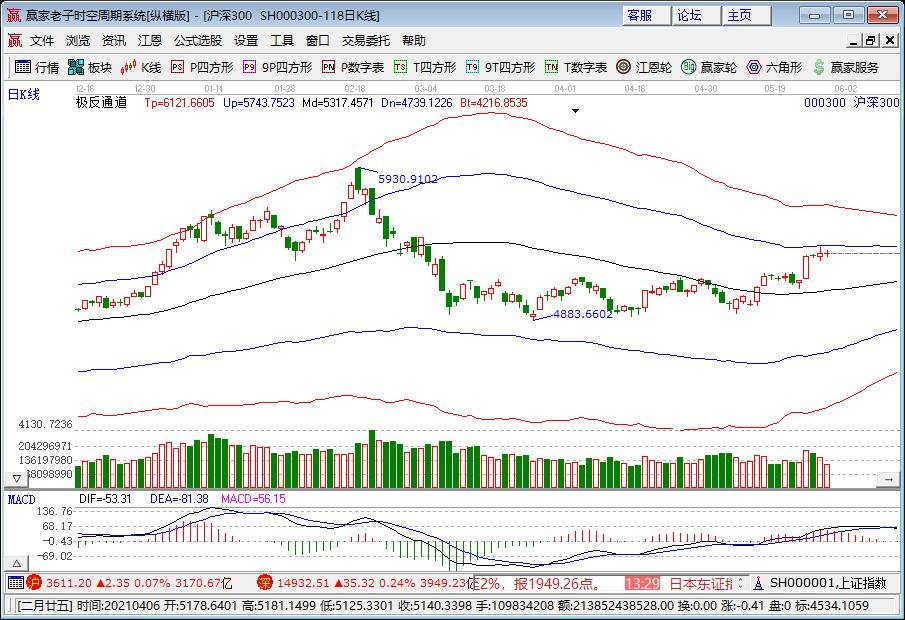905x620 pixels.
Task: Open the 文件 menu
Action: [42, 40]
